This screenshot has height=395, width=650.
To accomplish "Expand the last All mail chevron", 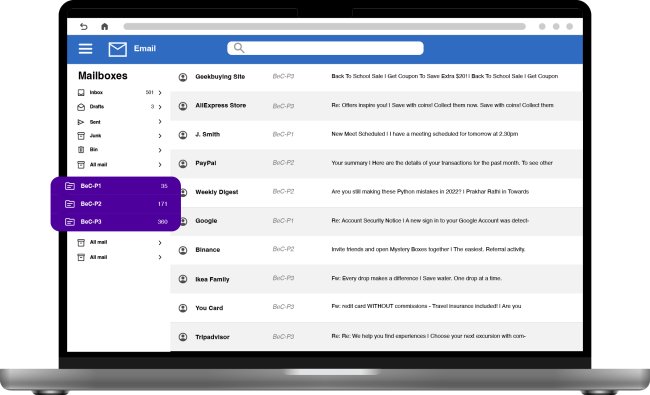I will click(x=160, y=257).
